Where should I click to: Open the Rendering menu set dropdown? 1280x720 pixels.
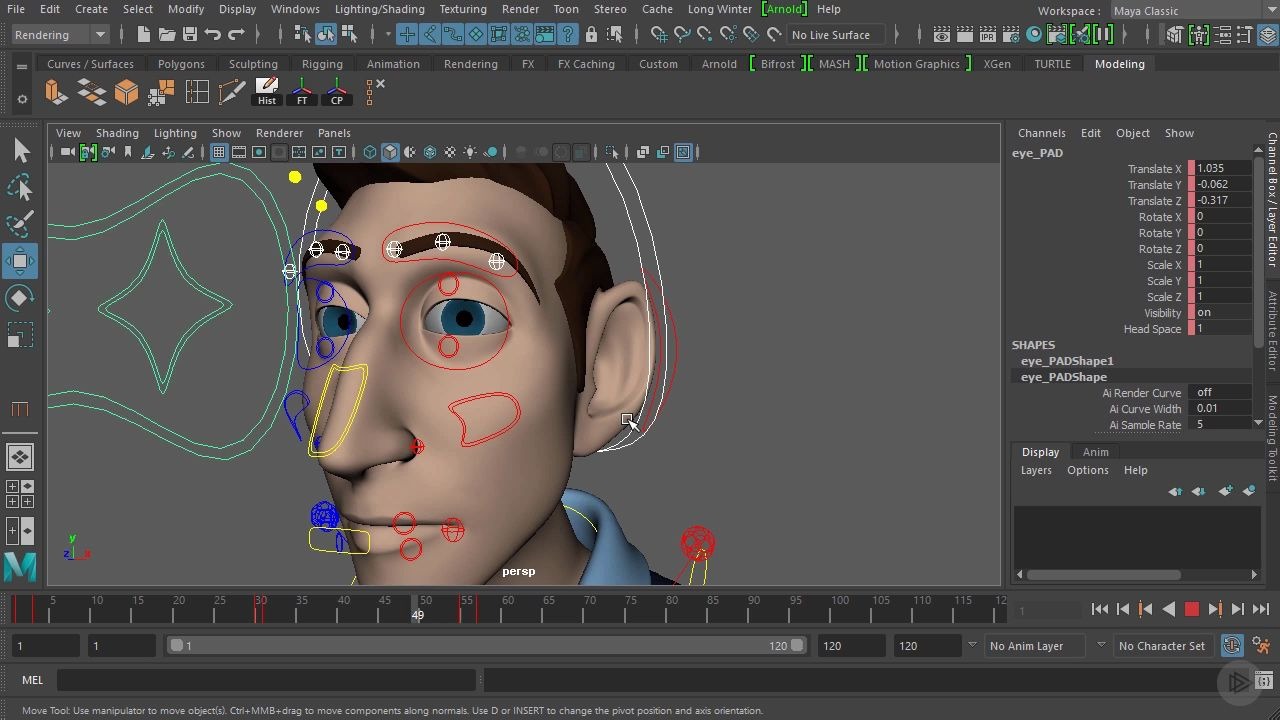click(59, 35)
